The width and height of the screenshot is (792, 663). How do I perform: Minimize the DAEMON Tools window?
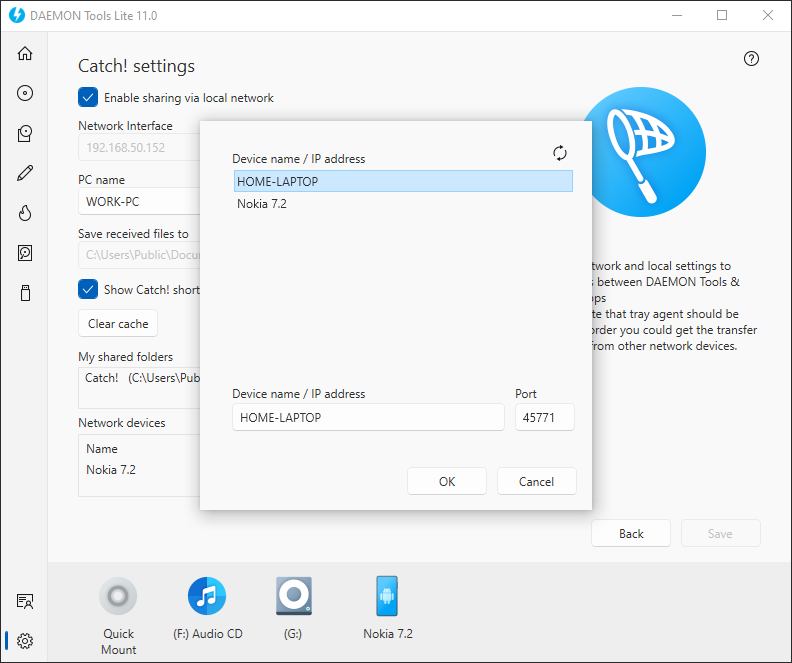tap(677, 15)
